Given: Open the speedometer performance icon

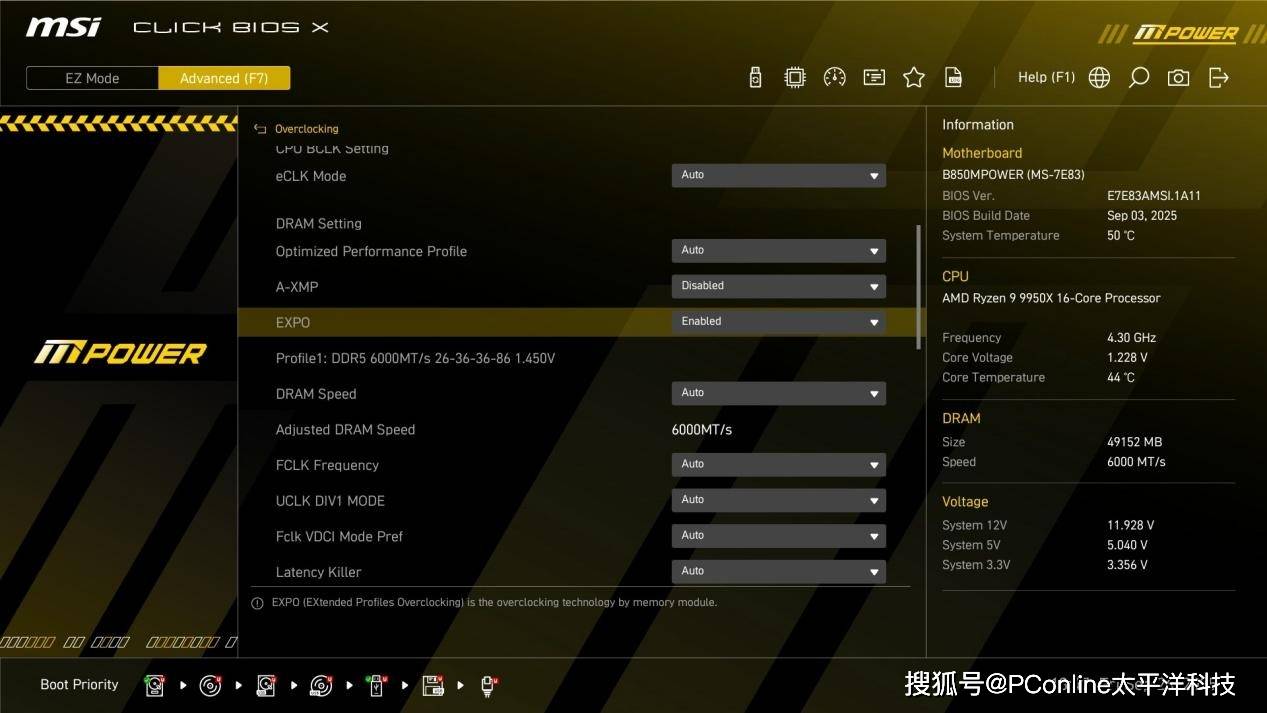Looking at the screenshot, I should pyautogui.click(x=835, y=77).
